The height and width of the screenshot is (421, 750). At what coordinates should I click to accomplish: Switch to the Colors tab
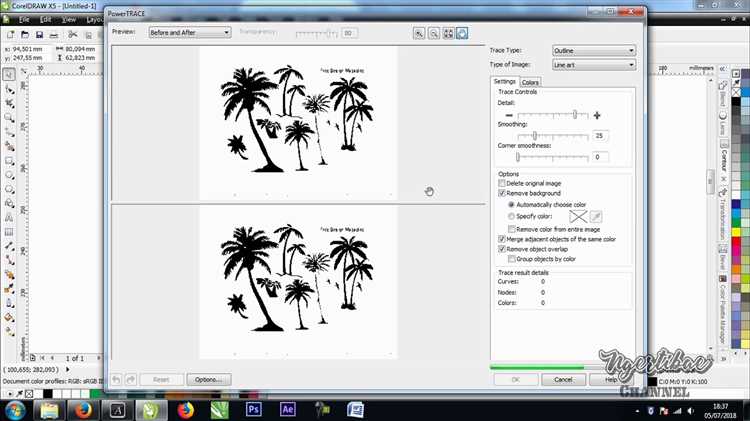[x=530, y=82]
